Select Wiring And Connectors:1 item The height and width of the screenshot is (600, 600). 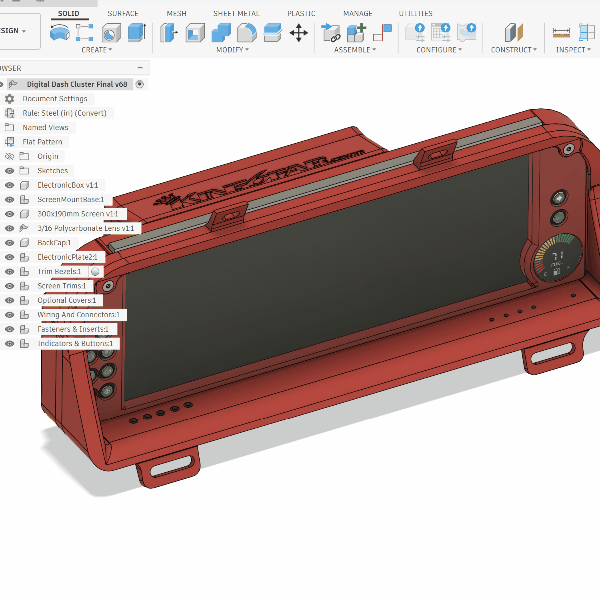click(78, 315)
